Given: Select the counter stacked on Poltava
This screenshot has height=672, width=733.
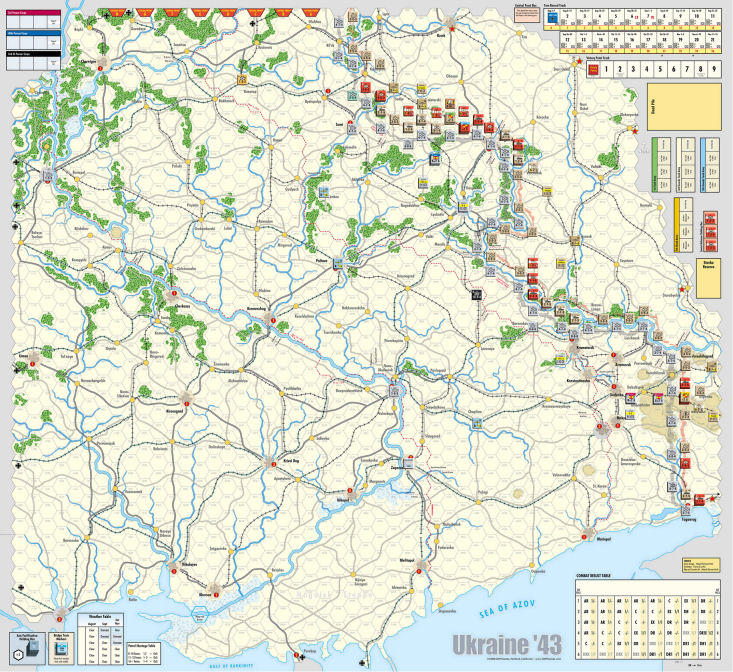Looking at the screenshot, I should [338, 264].
